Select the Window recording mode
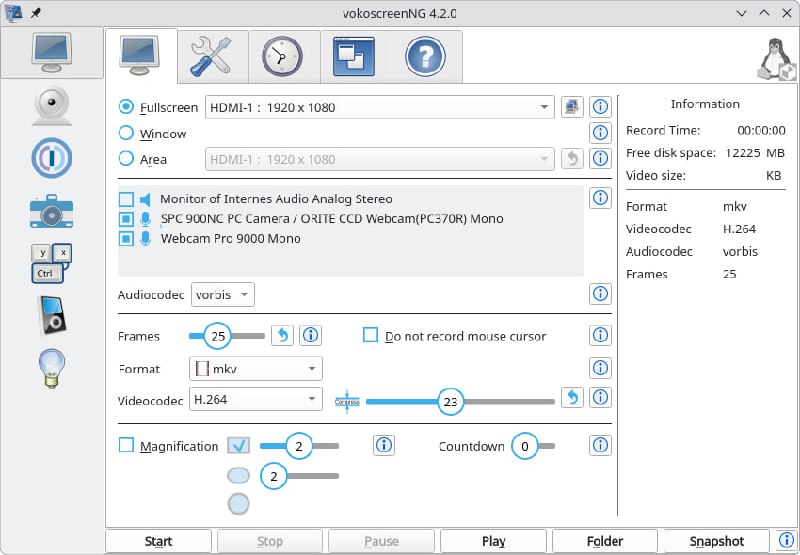The image size is (800, 555). click(126, 133)
